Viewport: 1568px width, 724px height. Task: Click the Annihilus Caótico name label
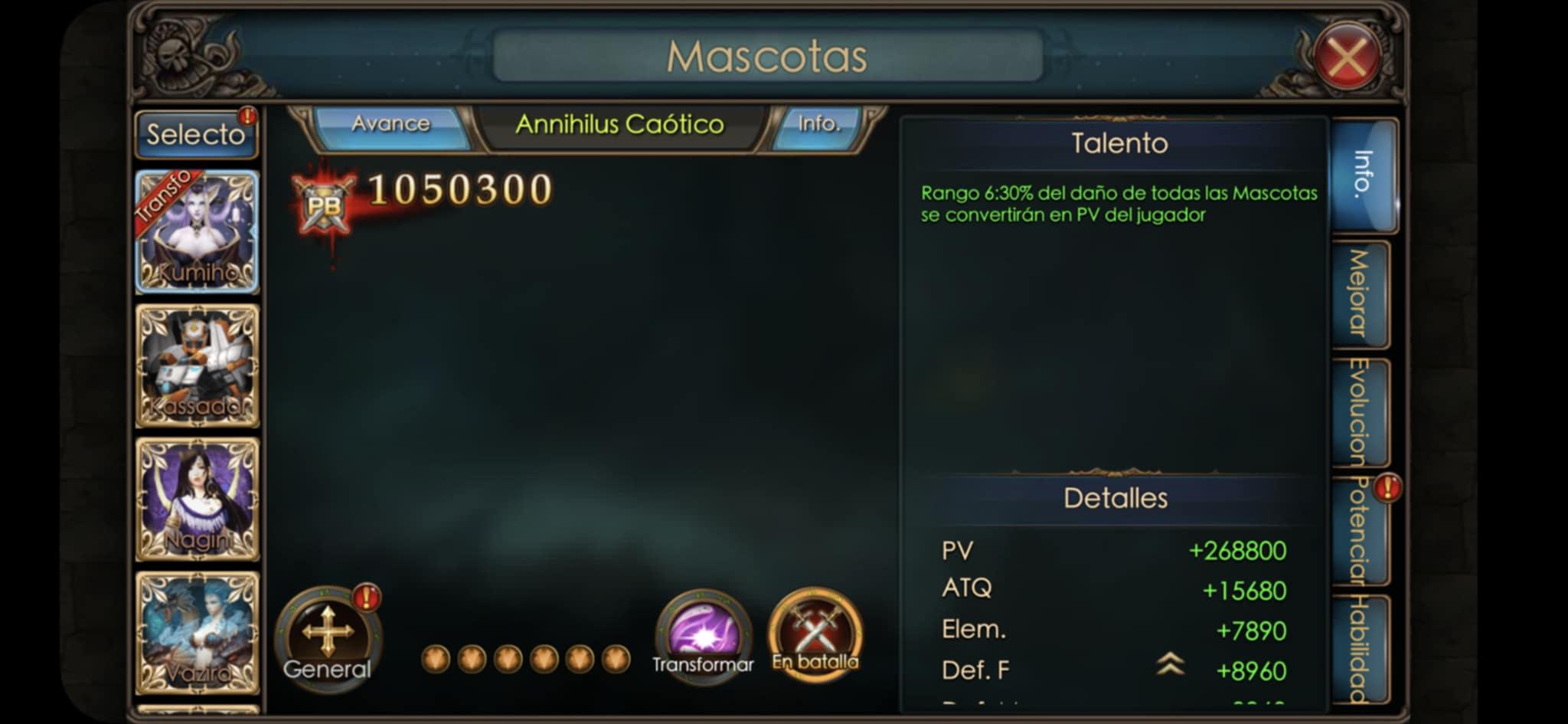pyautogui.click(x=620, y=125)
